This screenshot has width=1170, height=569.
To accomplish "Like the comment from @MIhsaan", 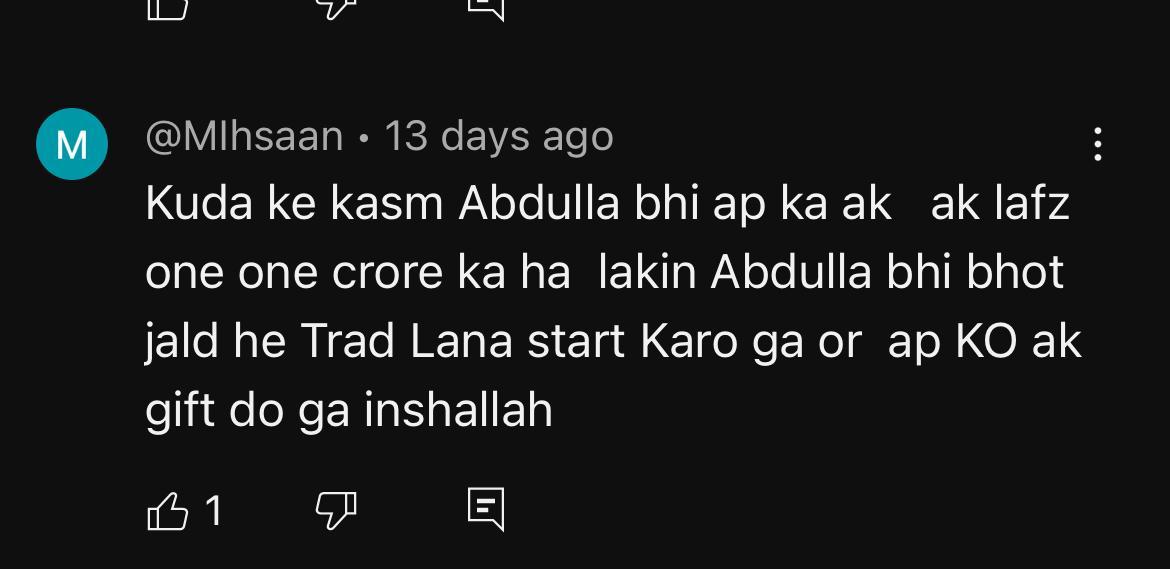I will 168,511.
